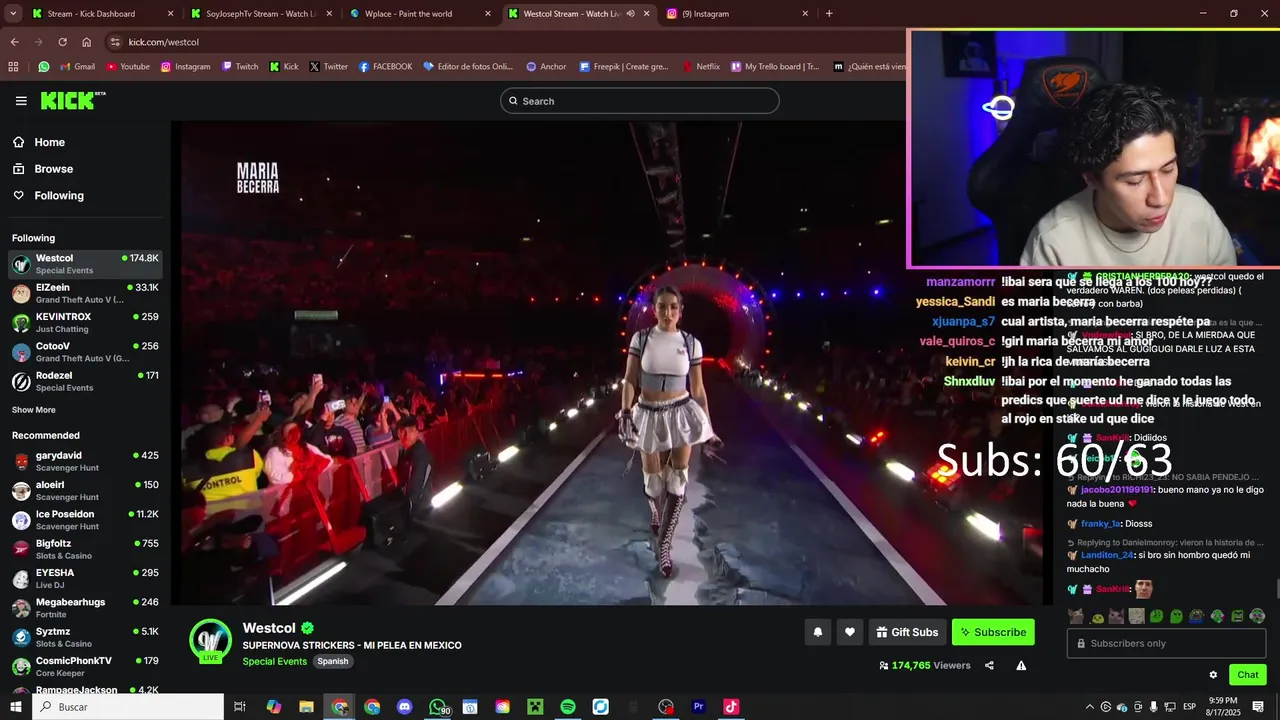Click the Kick logo
Viewport: 1280px width, 720px height.
pos(72,100)
